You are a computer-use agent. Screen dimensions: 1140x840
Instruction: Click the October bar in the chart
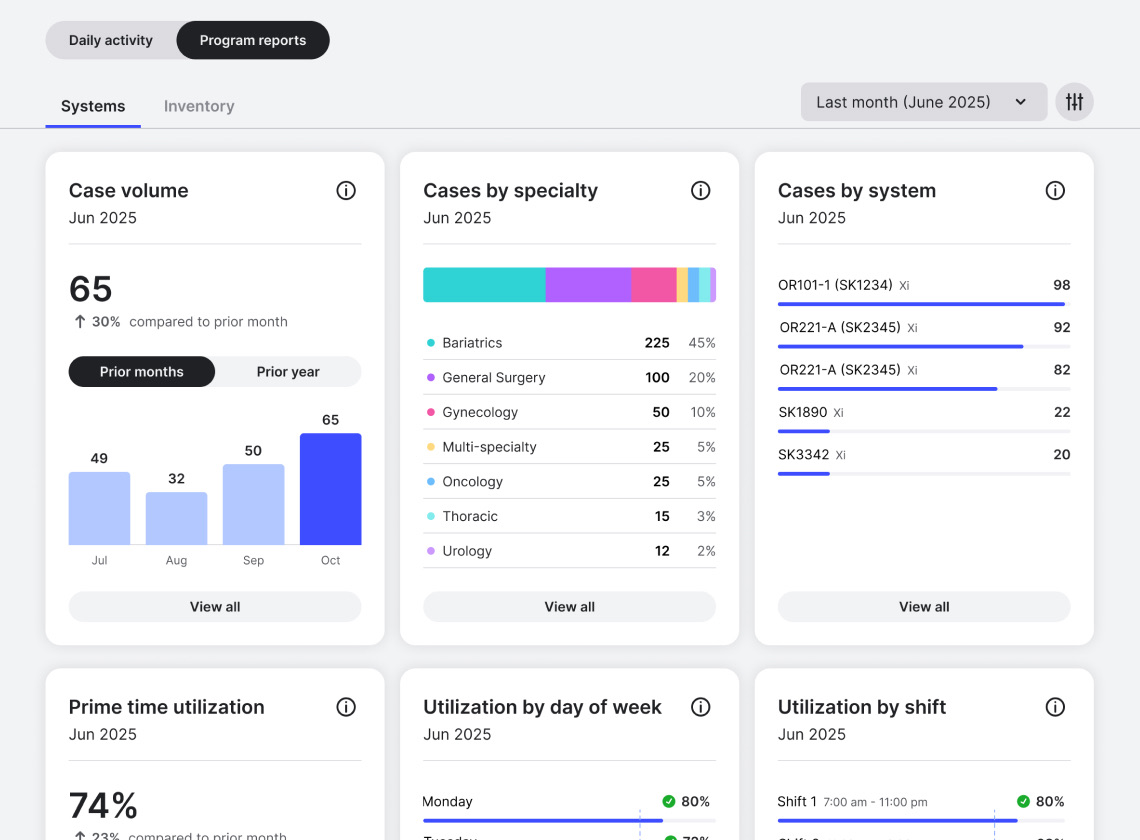click(x=330, y=488)
